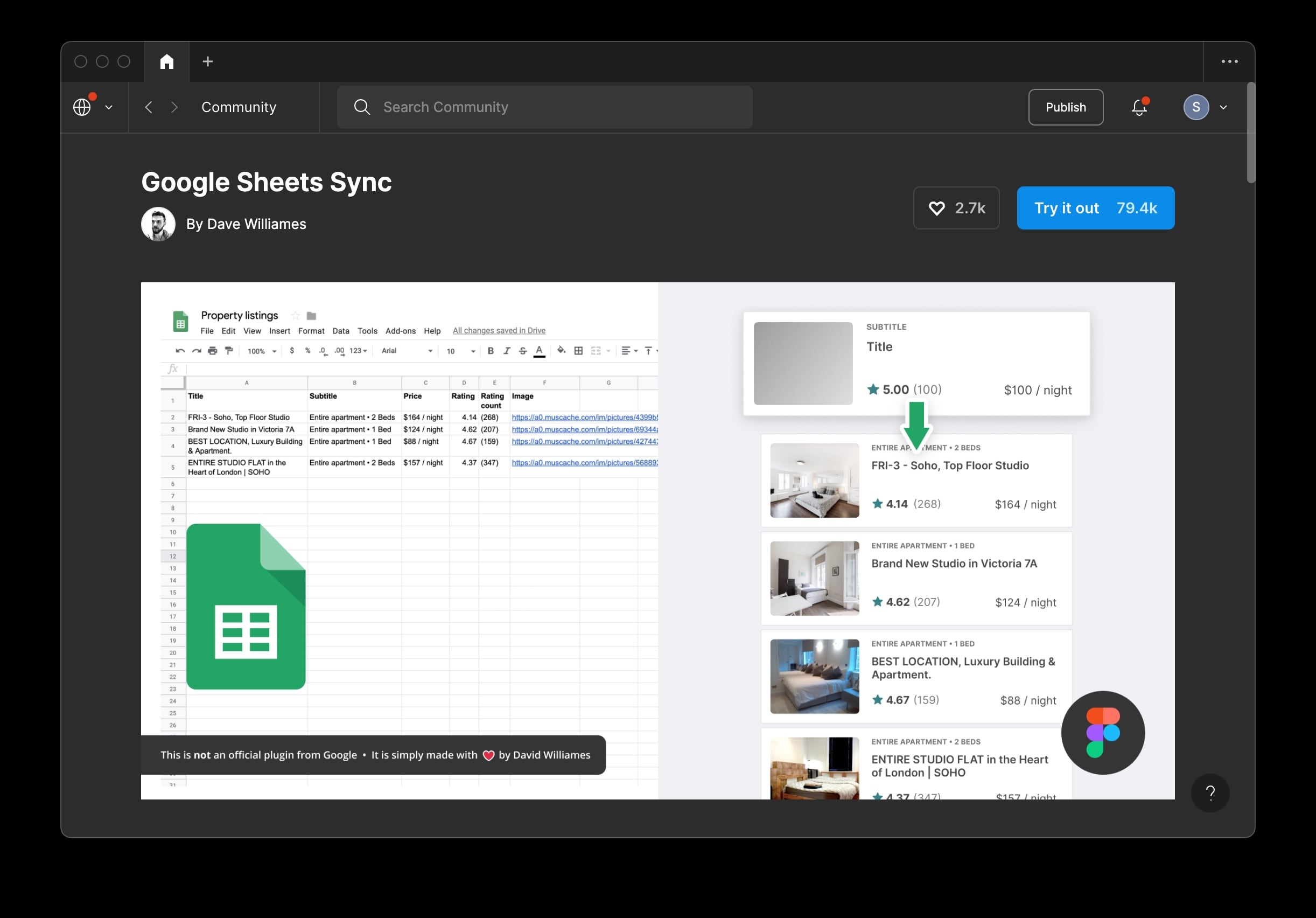Go back with left arrow

click(149, 107)
